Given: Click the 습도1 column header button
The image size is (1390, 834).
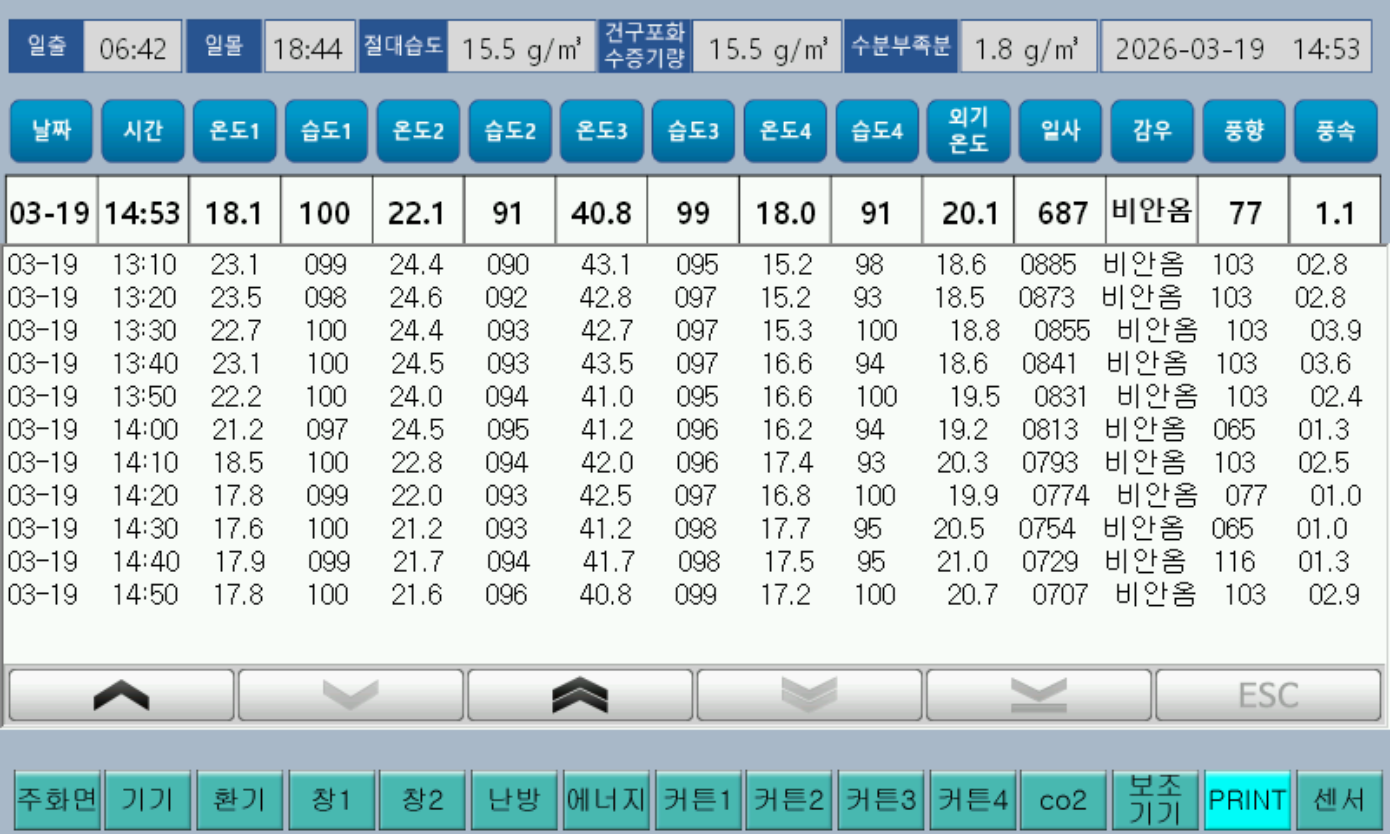Looking at the screenshot, I should click(326, 131).
